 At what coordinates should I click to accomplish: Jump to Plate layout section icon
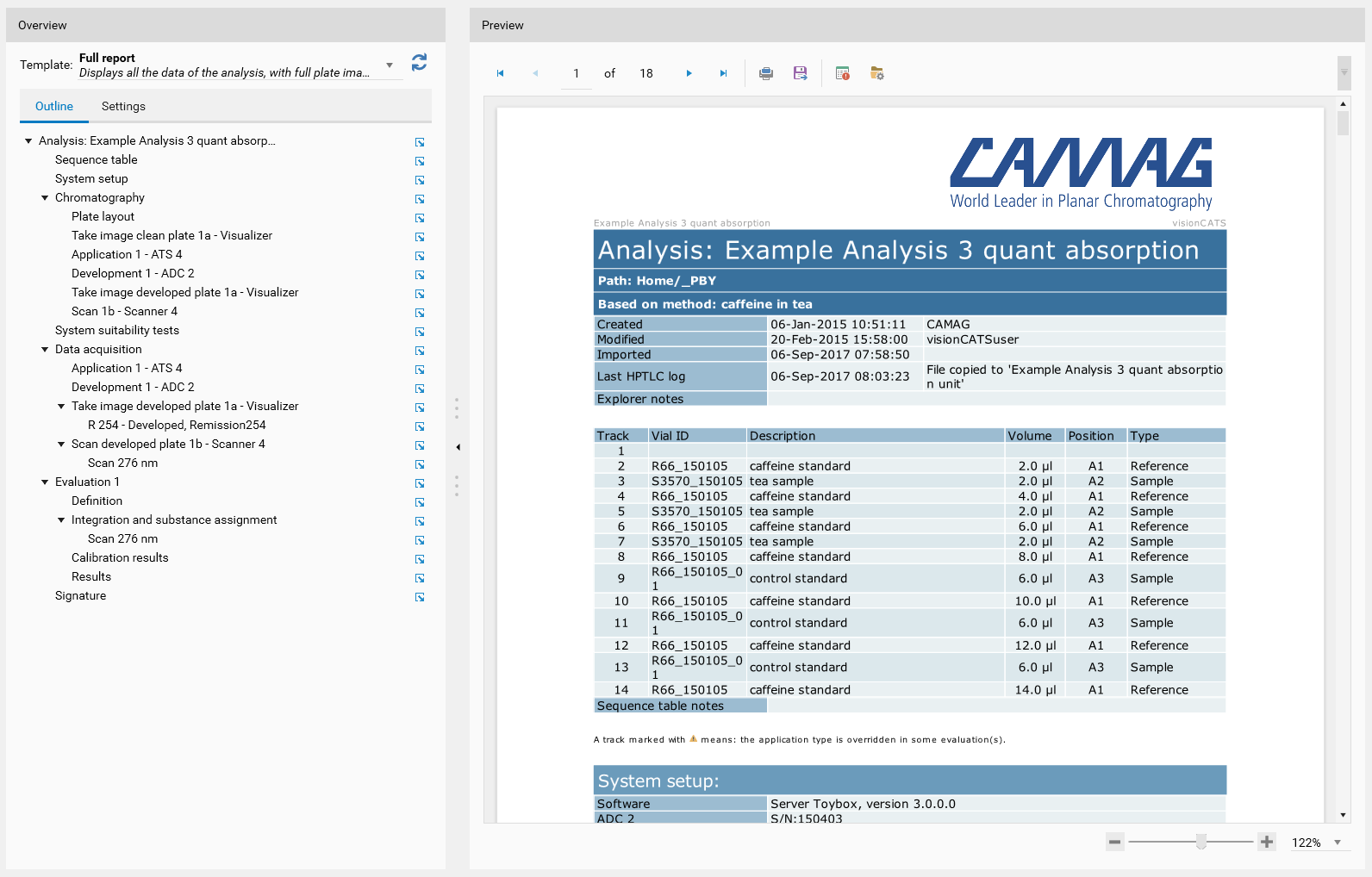[420, 218]
